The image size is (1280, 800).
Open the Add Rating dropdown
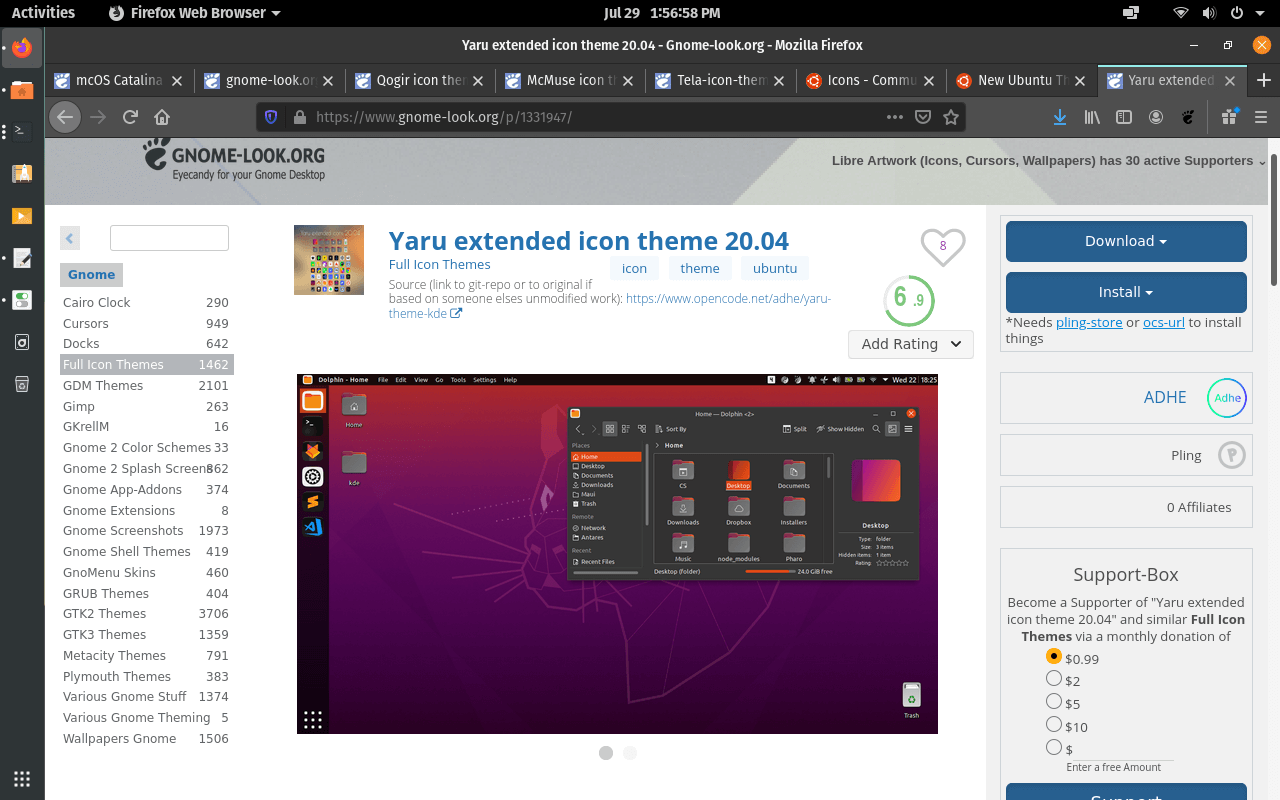[x=910, y=344]
